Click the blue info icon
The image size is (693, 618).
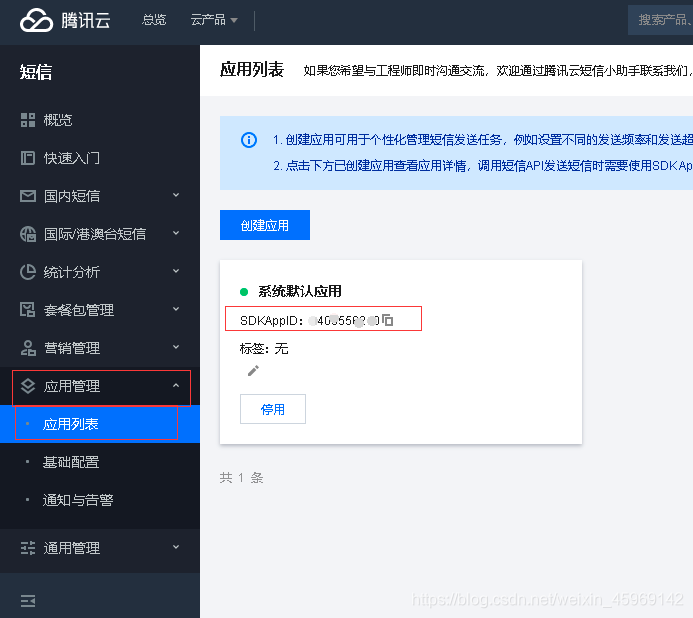(x=249, y=140)
